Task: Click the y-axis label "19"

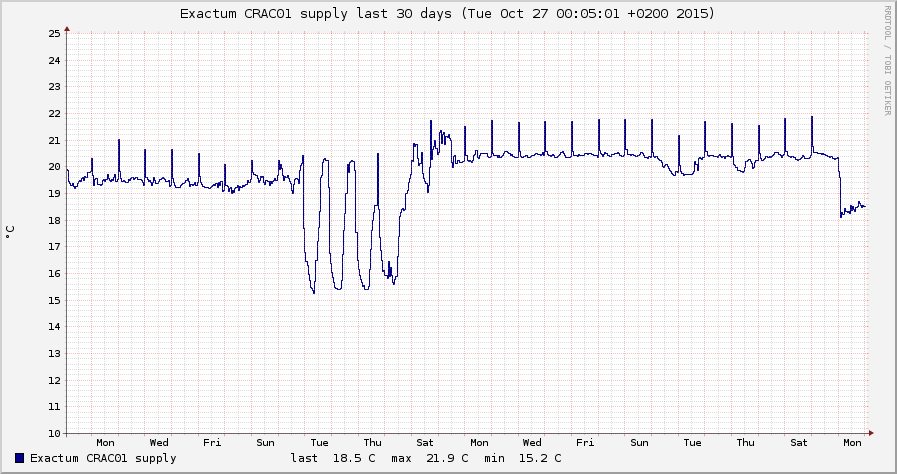Action: [x=54, y=193]
